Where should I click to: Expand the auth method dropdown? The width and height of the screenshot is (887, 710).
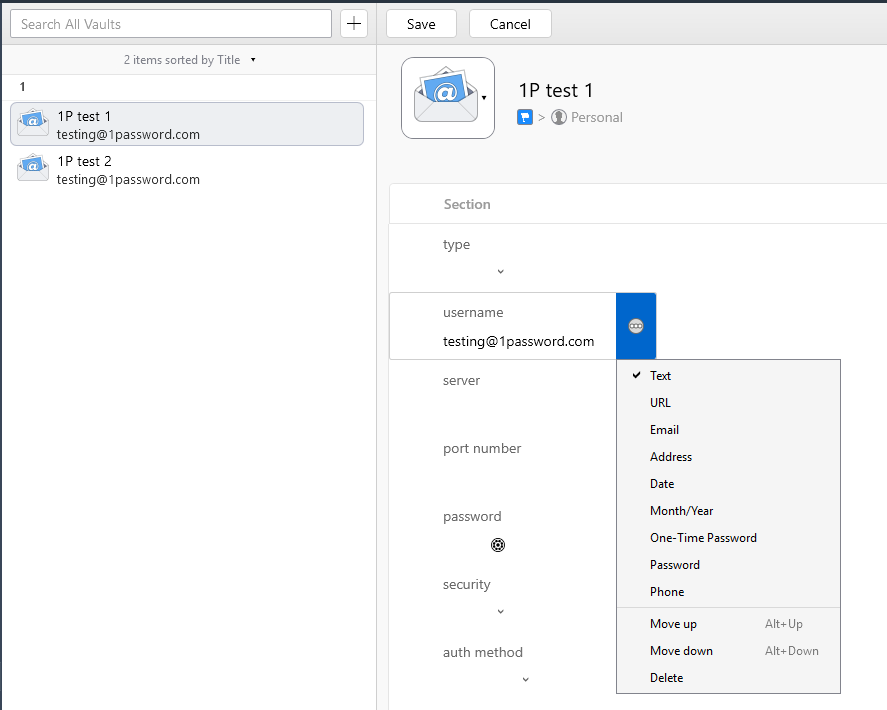tap(526, 679)
